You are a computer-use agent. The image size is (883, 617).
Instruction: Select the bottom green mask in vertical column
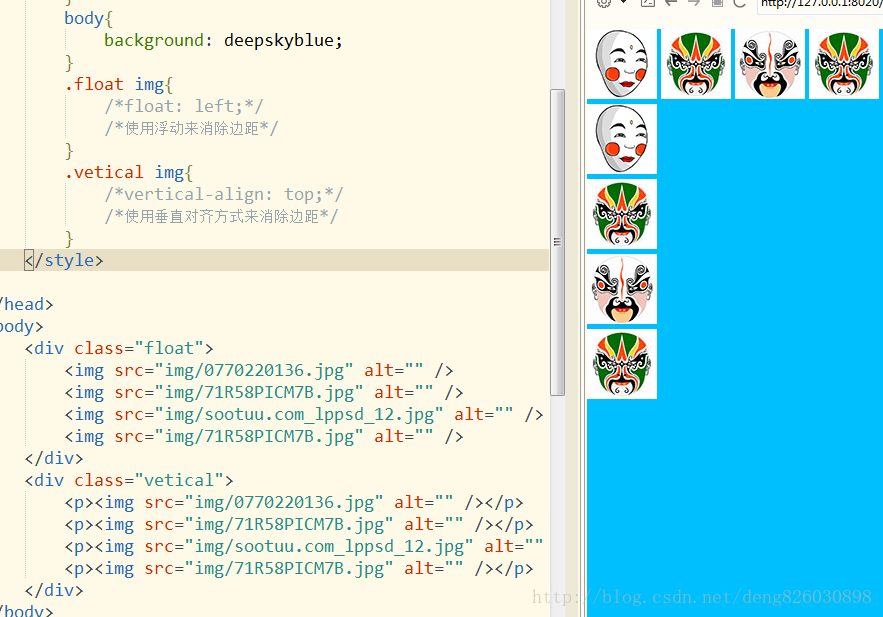pos(622,364)
